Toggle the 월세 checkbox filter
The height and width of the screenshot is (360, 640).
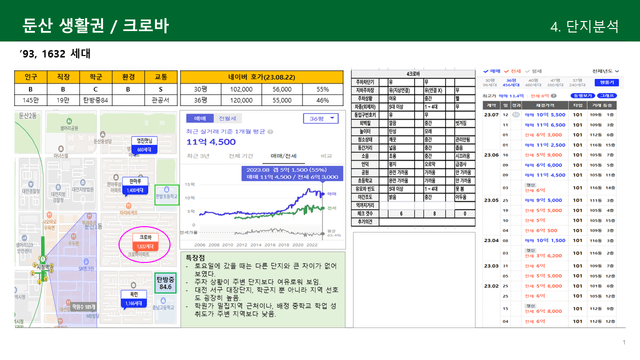click(x=533, y=71)
